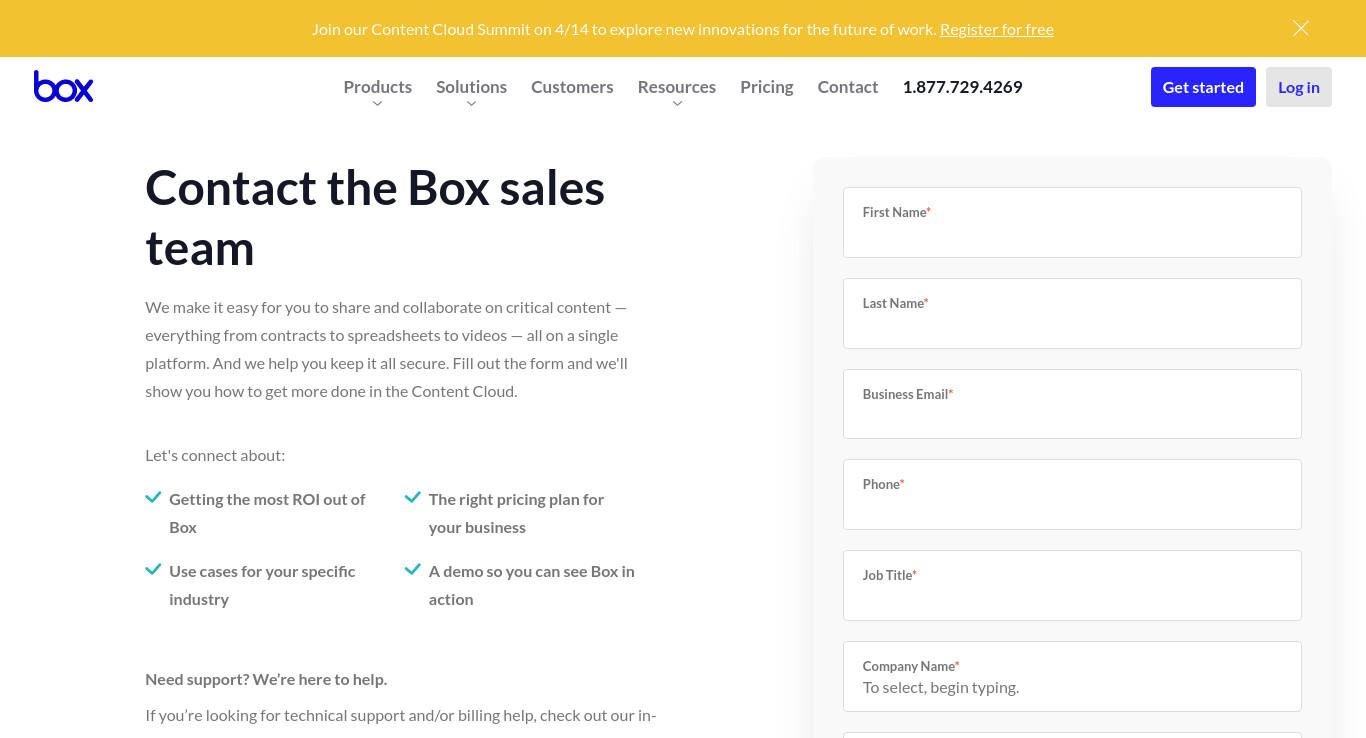Click the Let's connect about: text
This screenshot has width=1366, height=738.
tap(215, 455)
